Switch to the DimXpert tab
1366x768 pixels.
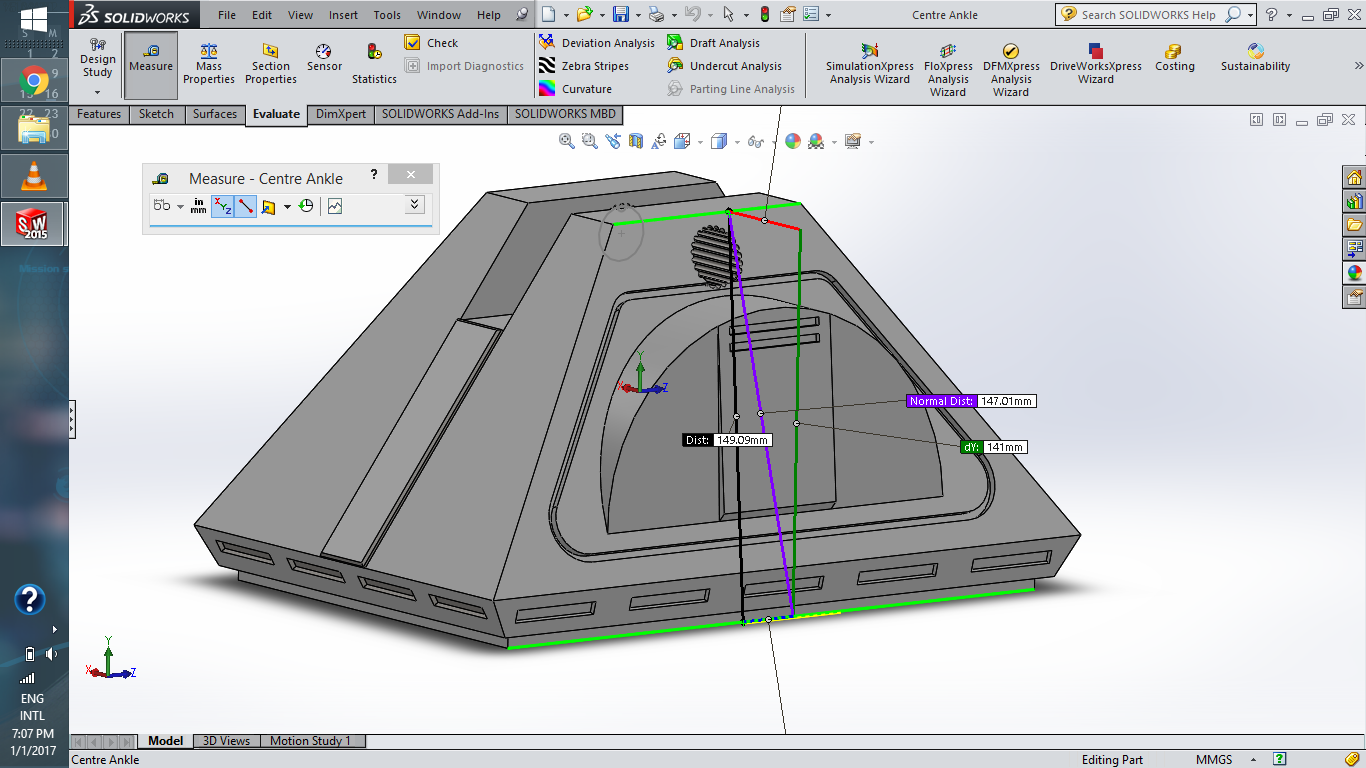click(341, 114)
